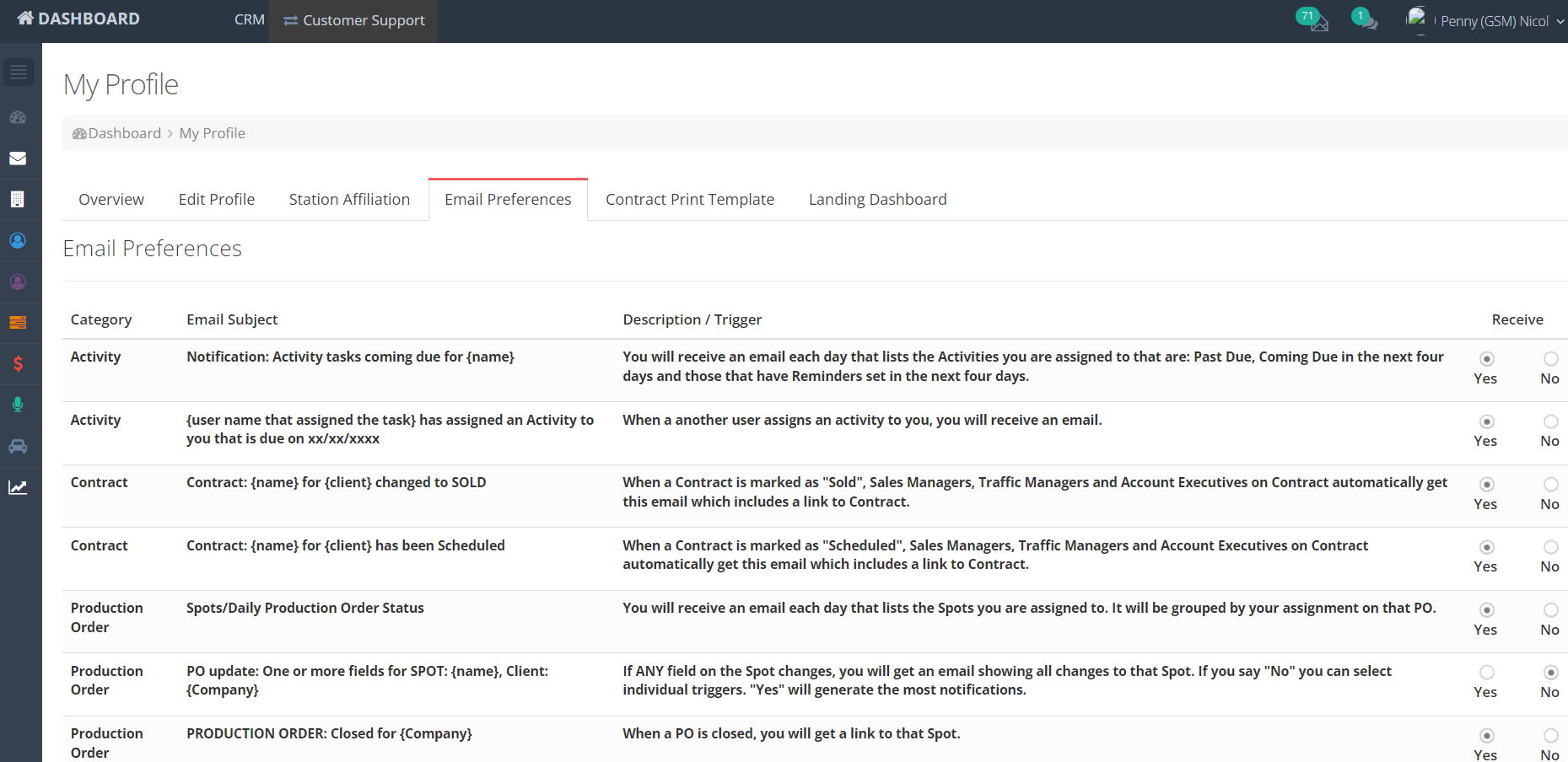The width and height of the screenshot is (1568, 762).
Task: Click 'Contract: {name} for {client} changed to SOLD'
Action: pyautogui.click(x=337, y=482)
